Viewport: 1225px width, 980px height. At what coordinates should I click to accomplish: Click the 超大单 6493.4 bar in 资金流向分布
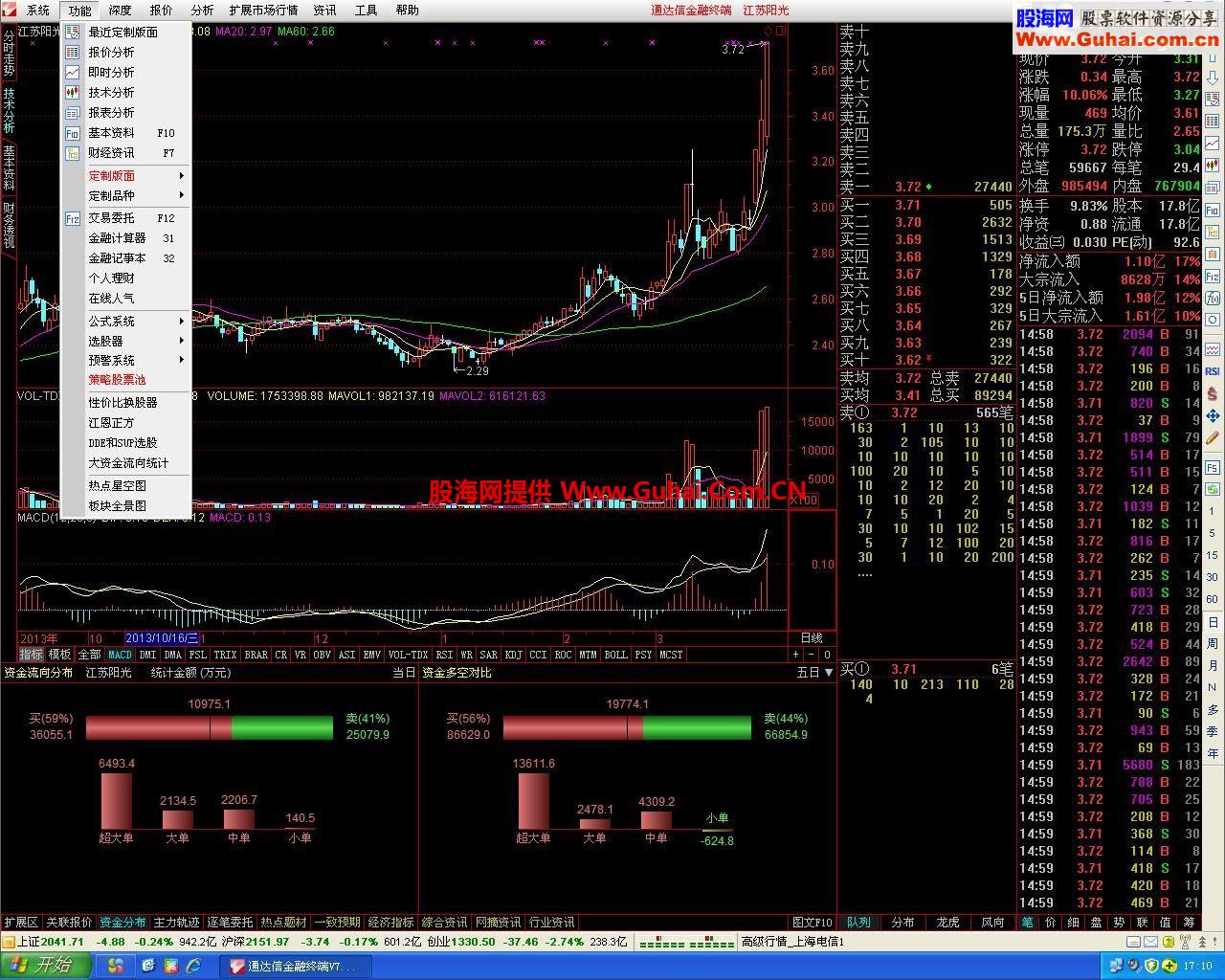(117, 800)
